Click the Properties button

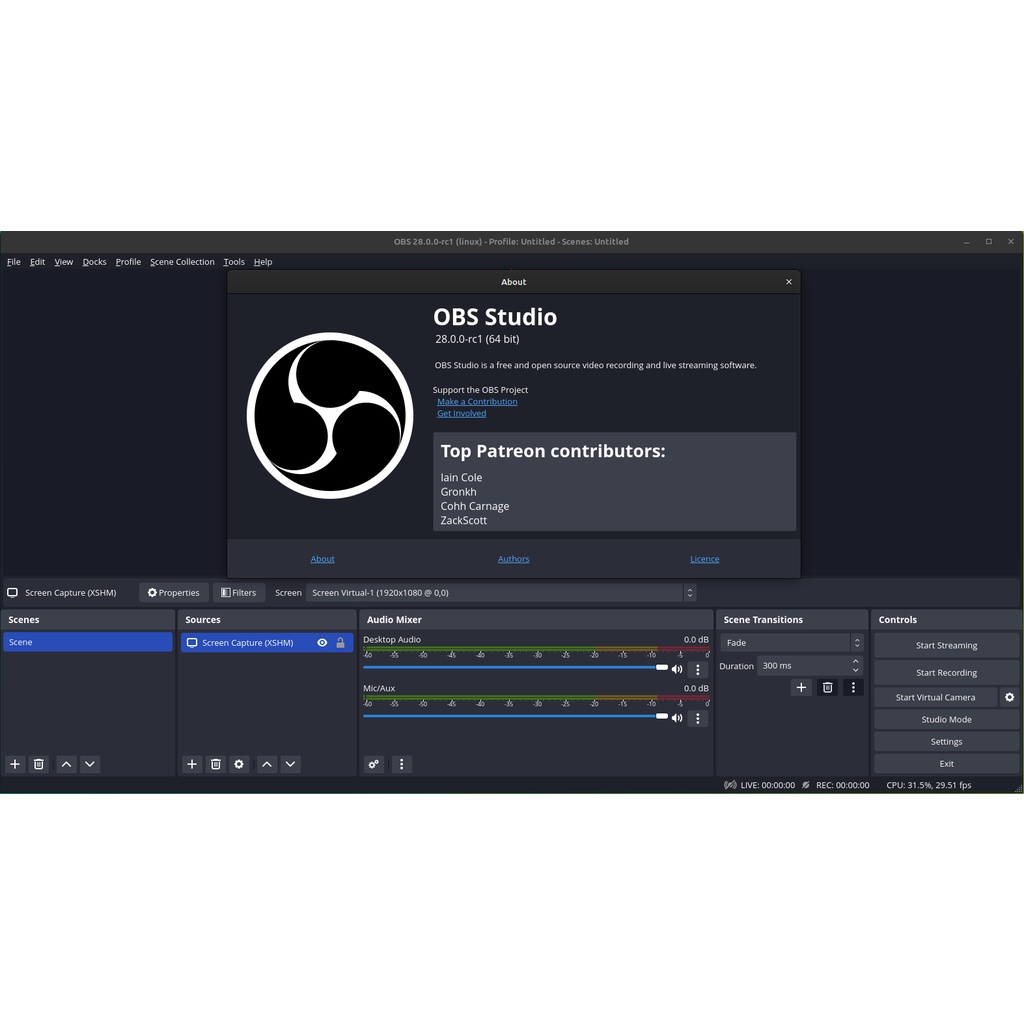[x=174, y=593]
